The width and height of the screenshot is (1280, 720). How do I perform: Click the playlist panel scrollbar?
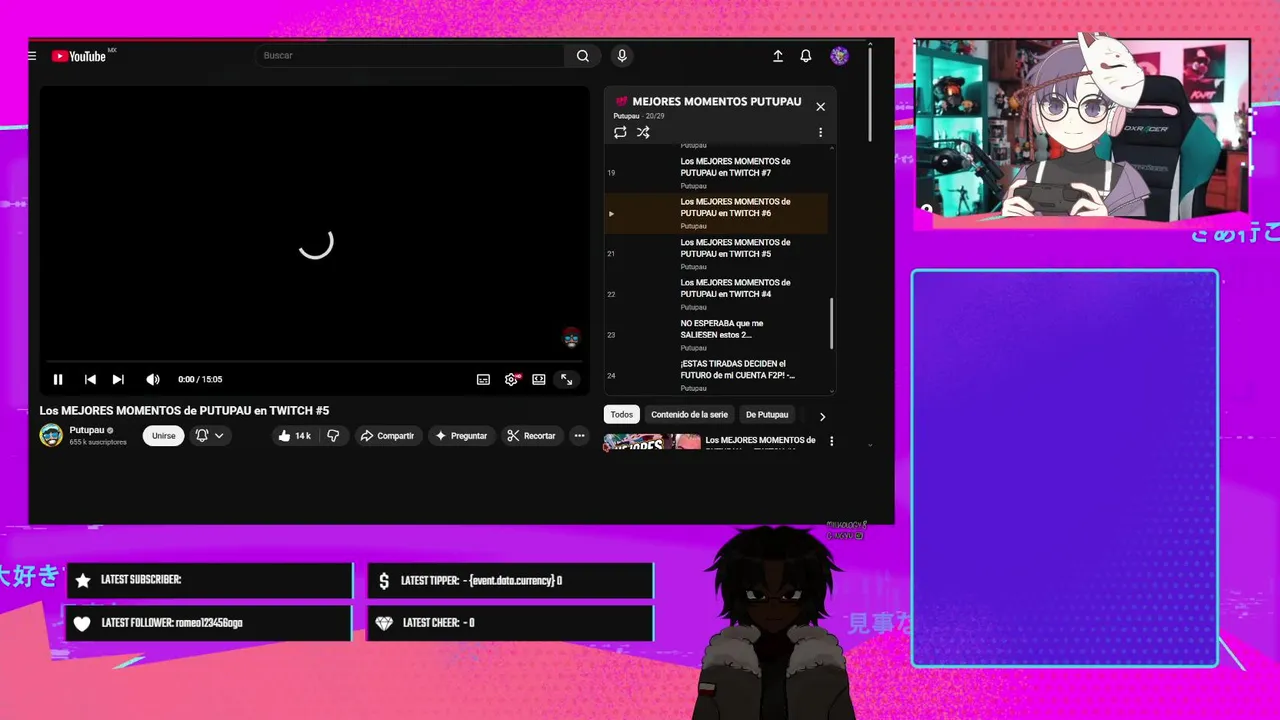(x=831, y=323)
